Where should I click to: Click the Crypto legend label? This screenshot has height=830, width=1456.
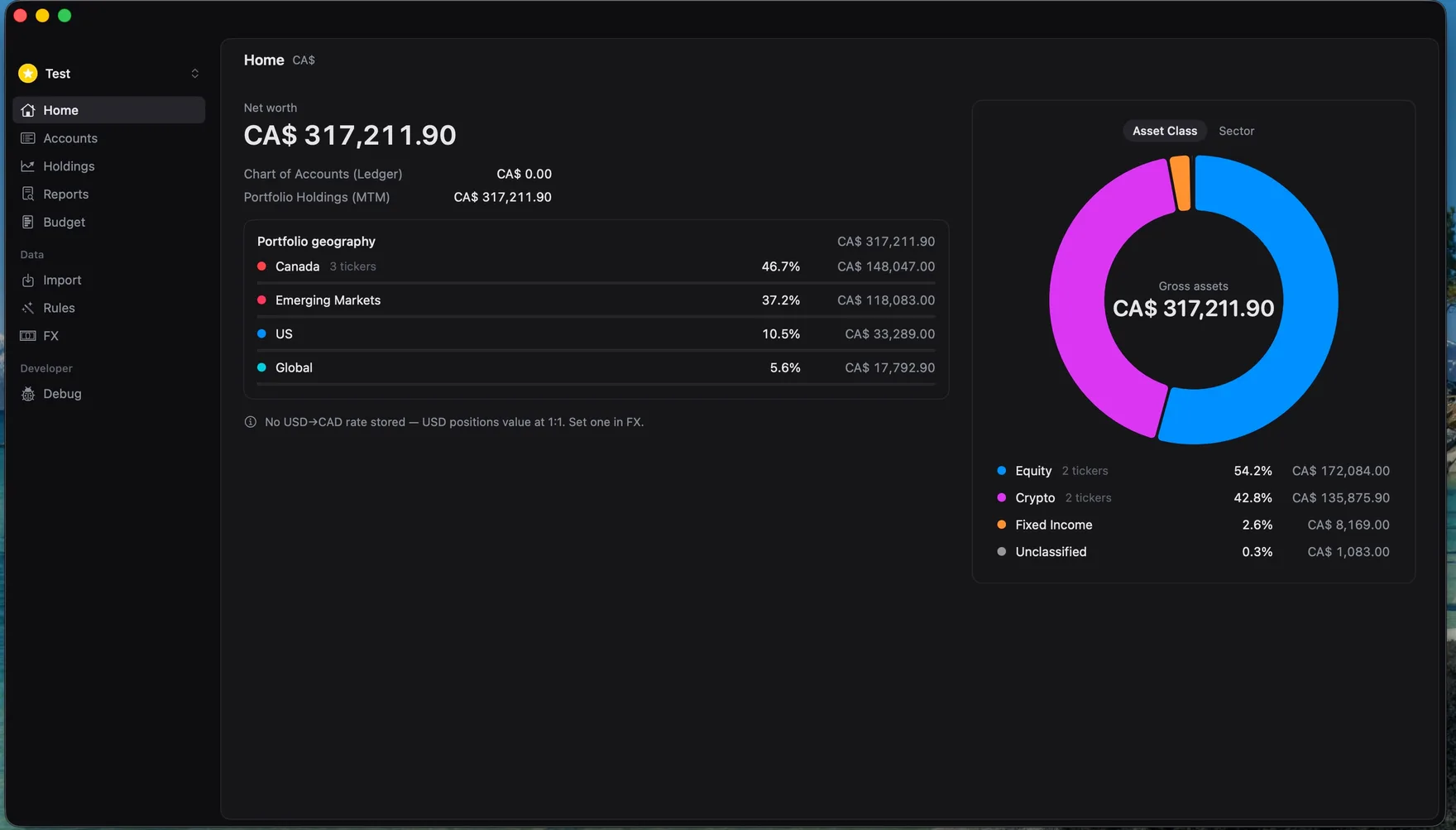[1035, 498]
